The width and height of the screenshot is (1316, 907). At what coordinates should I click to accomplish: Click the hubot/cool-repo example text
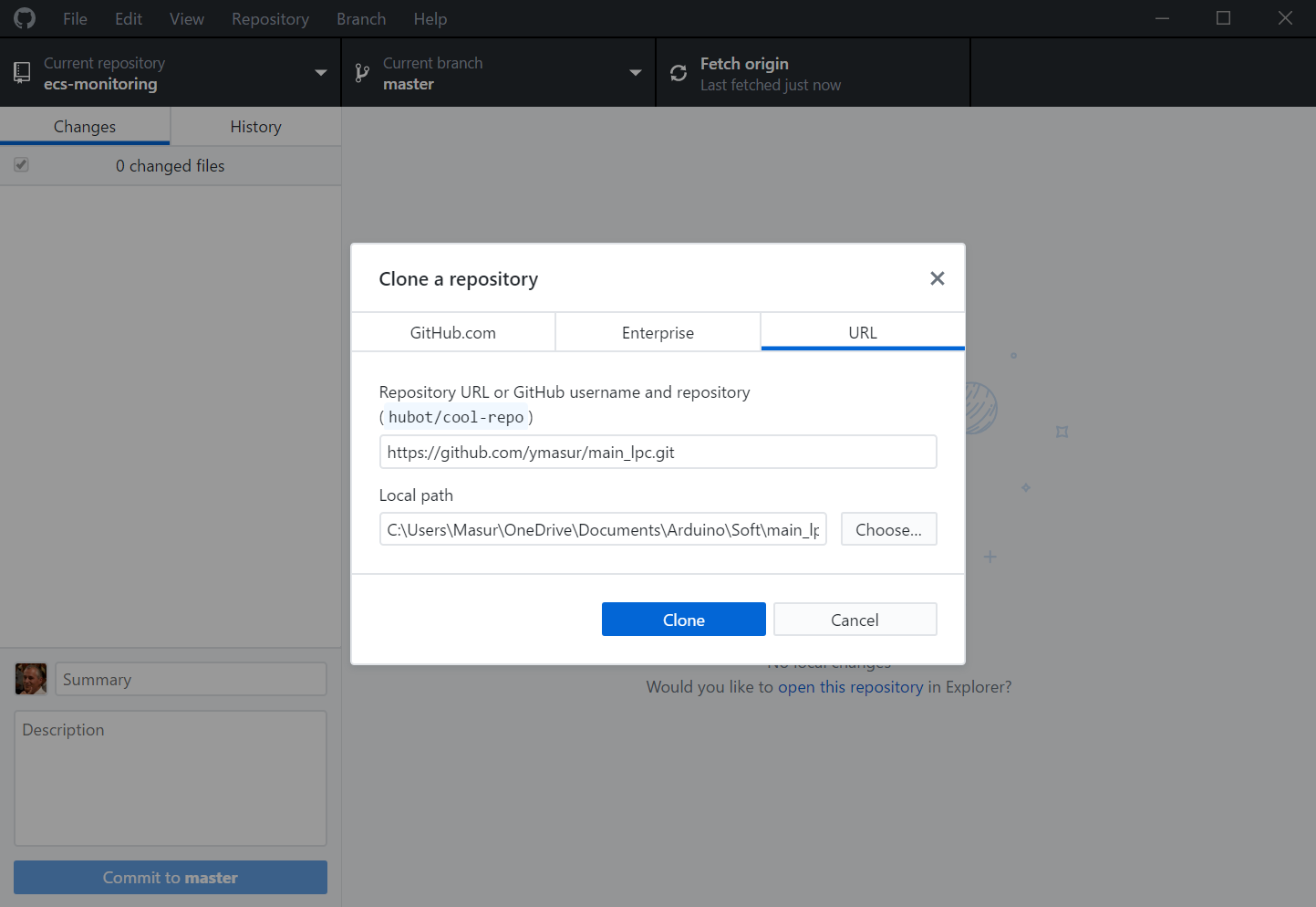[x=456, y=417]
